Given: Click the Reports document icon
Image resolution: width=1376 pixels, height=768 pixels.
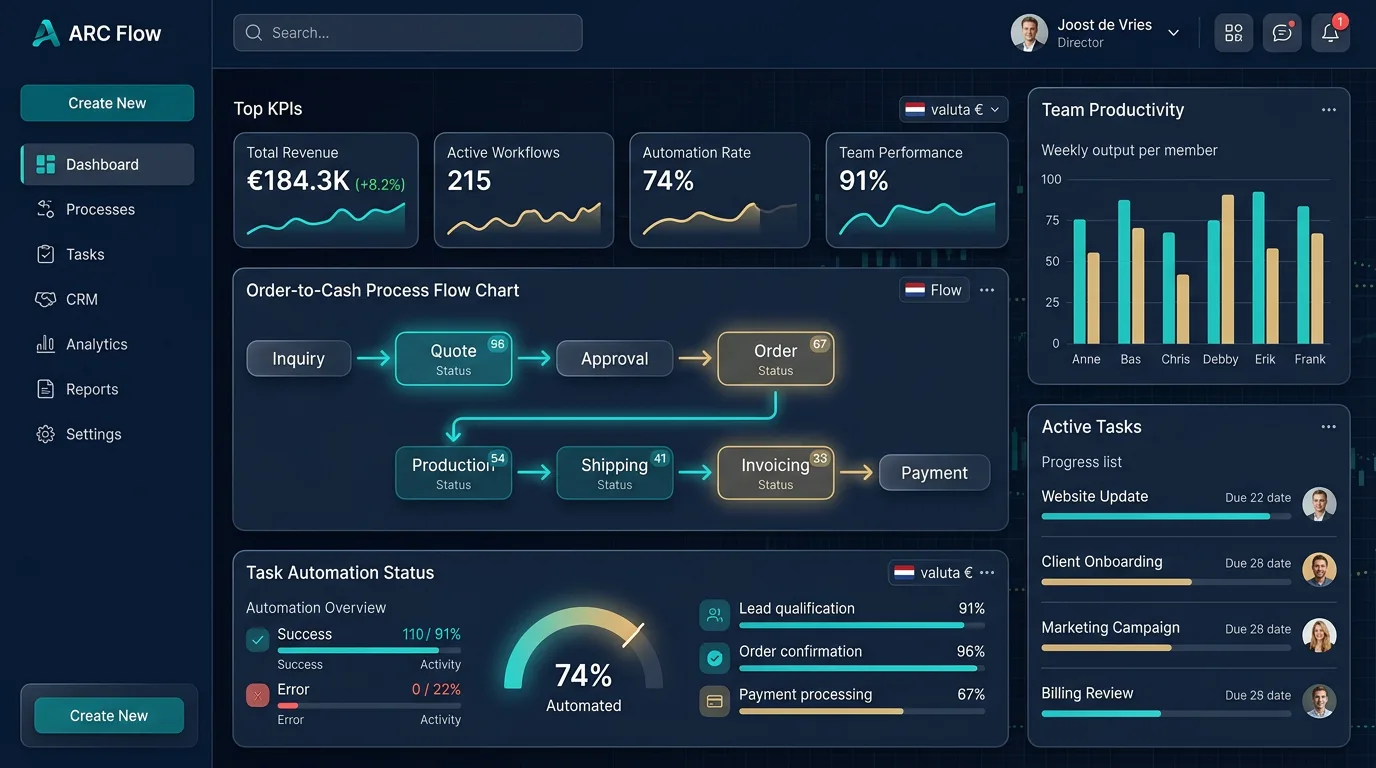Looking at the screenshot, I should [45, 389].
